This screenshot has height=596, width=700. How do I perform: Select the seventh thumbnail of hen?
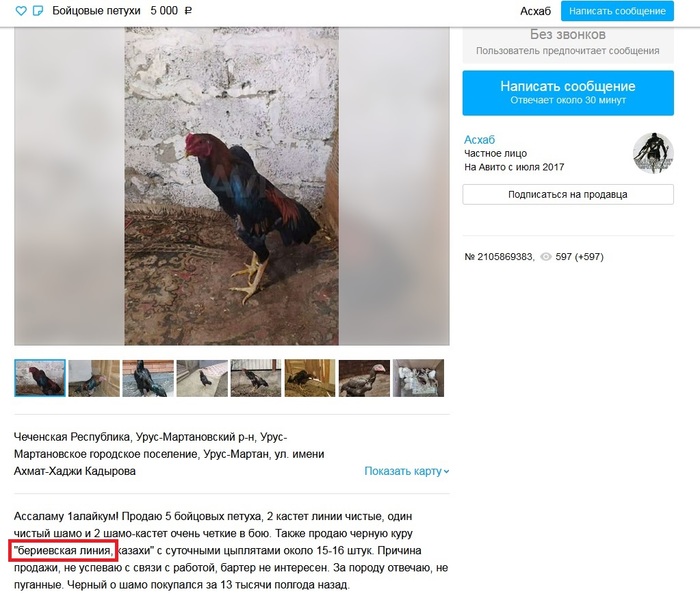tap(364, 378)
